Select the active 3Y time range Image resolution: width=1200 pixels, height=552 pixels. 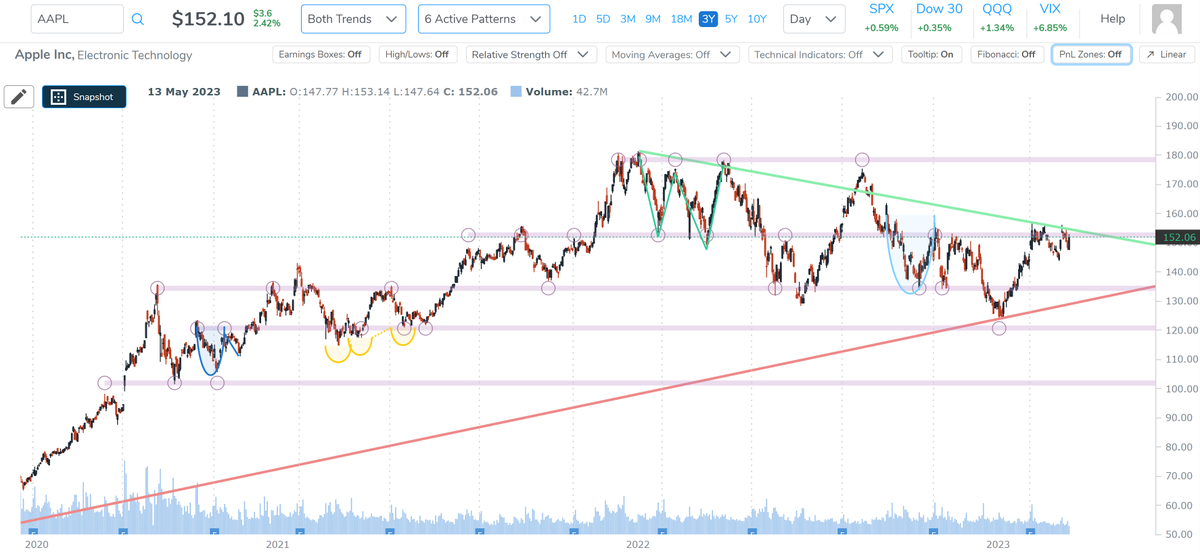tap(708, 19)
